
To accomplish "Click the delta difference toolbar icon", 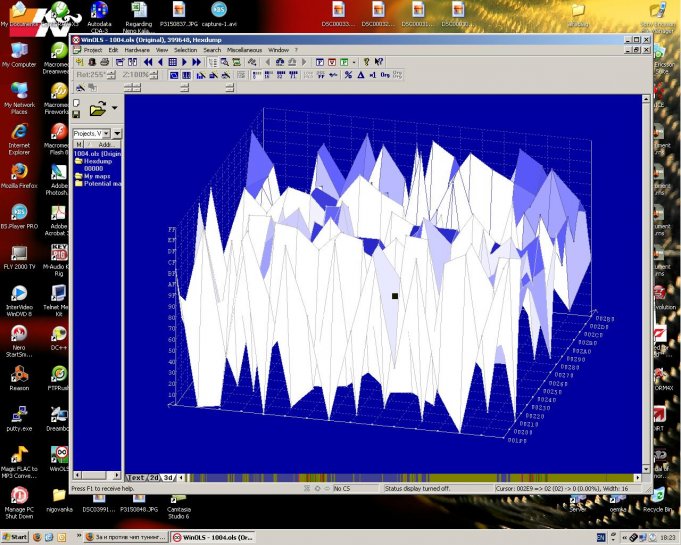I will pos(361,74).
